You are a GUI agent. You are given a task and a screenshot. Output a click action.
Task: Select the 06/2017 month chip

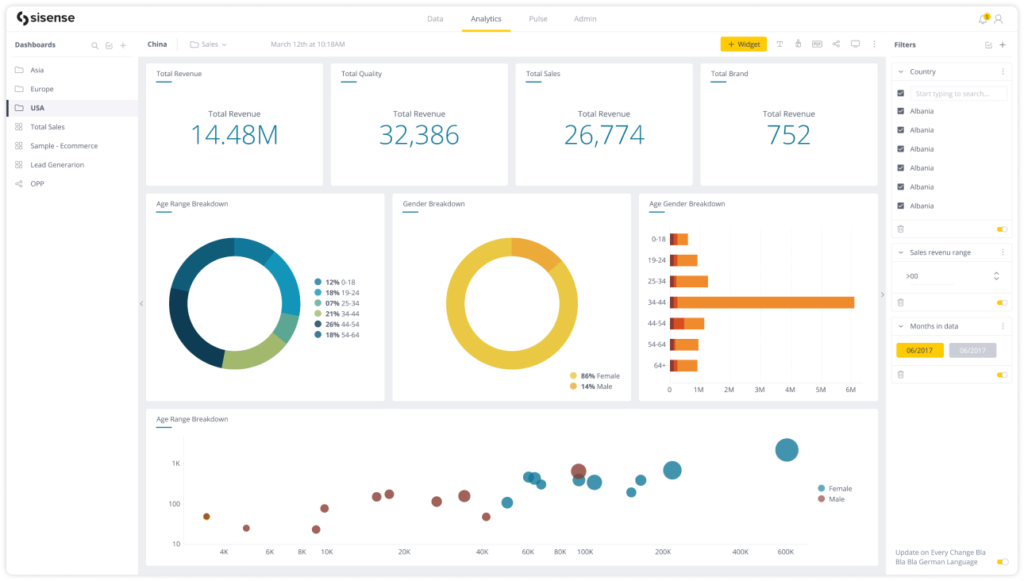[919, 351]
